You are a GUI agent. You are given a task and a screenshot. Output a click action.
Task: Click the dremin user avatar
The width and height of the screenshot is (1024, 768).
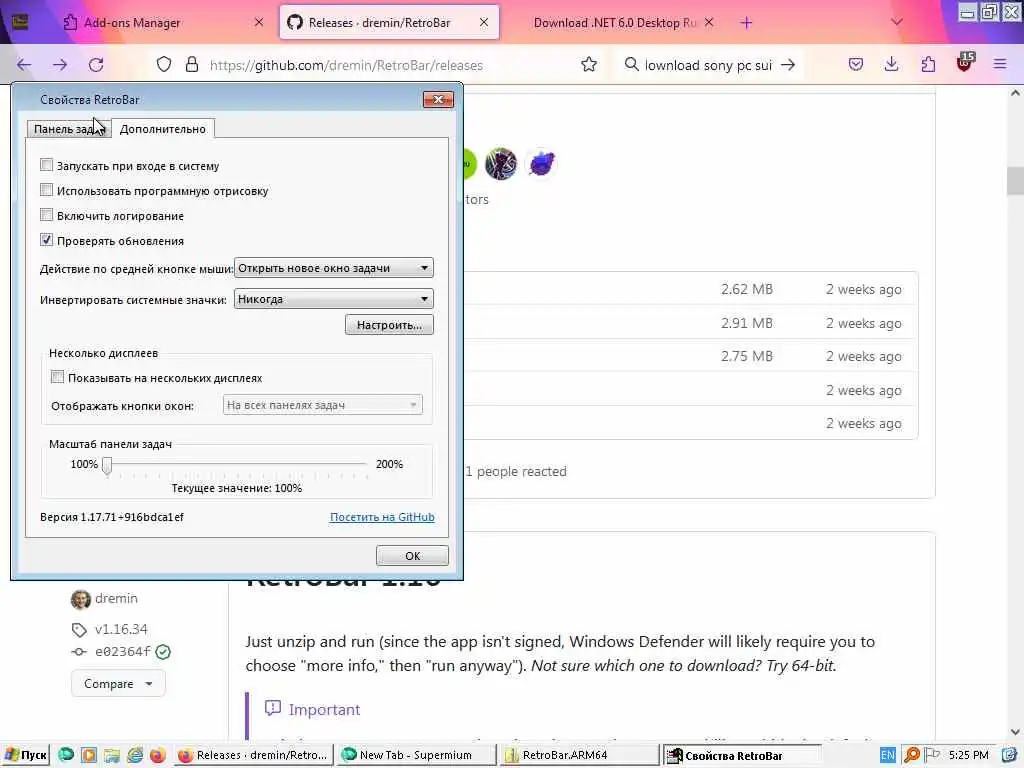(80, 599)
